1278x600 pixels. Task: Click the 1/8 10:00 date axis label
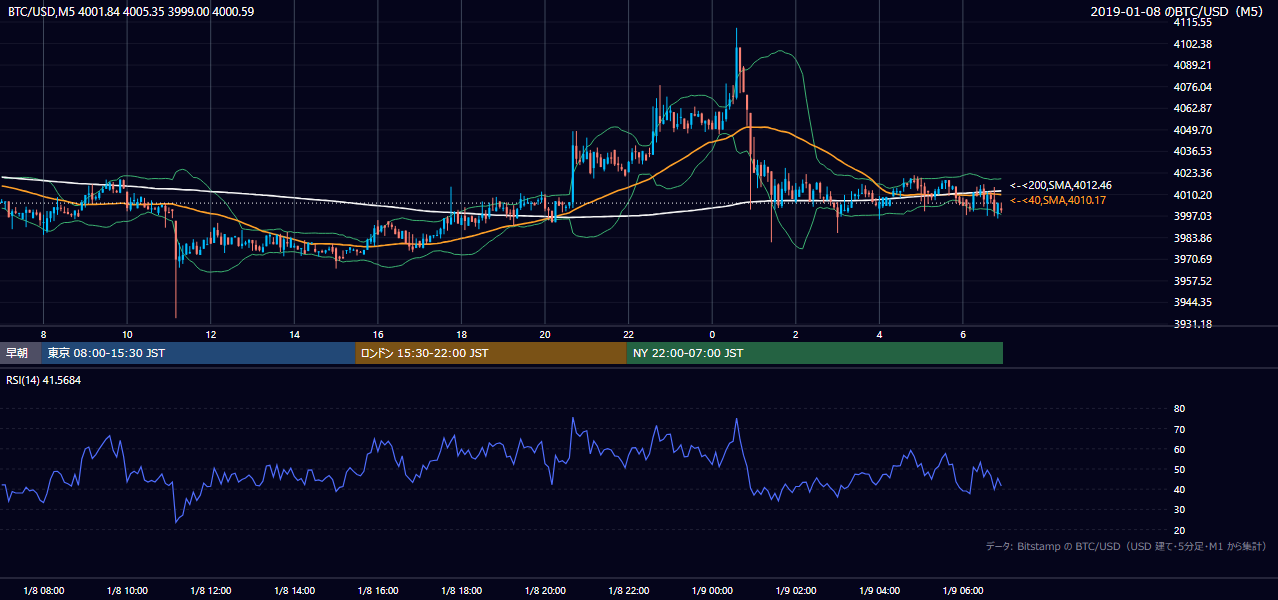[x=127, y=591]
